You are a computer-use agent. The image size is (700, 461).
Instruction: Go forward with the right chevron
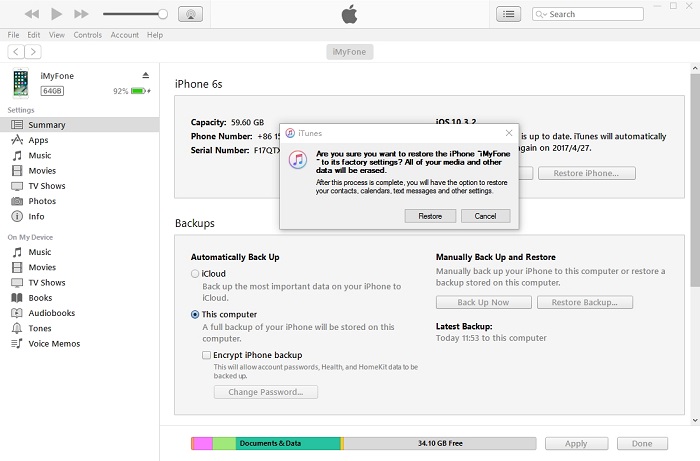point(33,52)
